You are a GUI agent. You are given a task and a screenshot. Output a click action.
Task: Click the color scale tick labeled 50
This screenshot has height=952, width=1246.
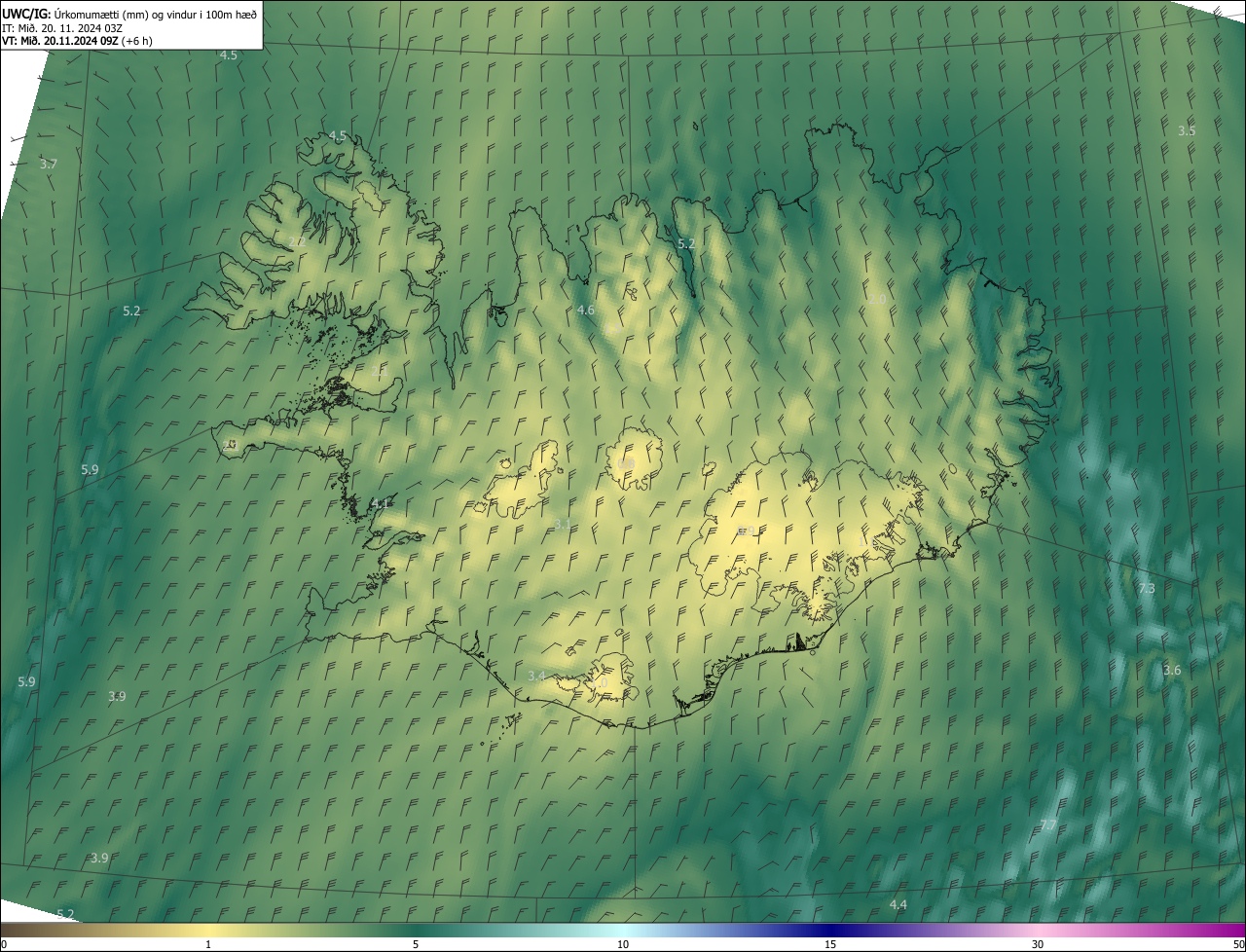[1238, 945]
